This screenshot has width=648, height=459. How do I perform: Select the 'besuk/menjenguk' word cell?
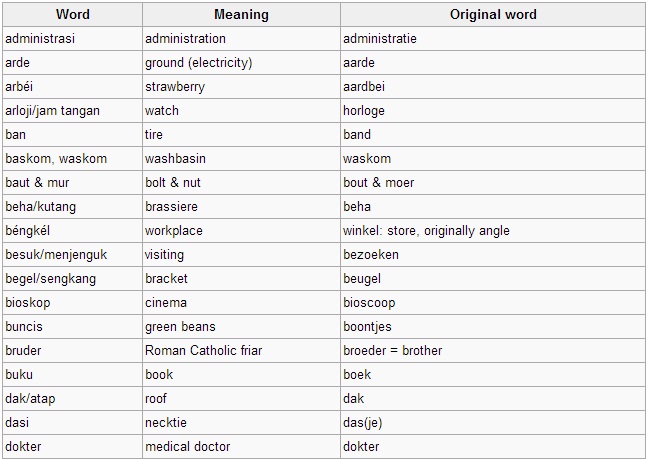73,254
